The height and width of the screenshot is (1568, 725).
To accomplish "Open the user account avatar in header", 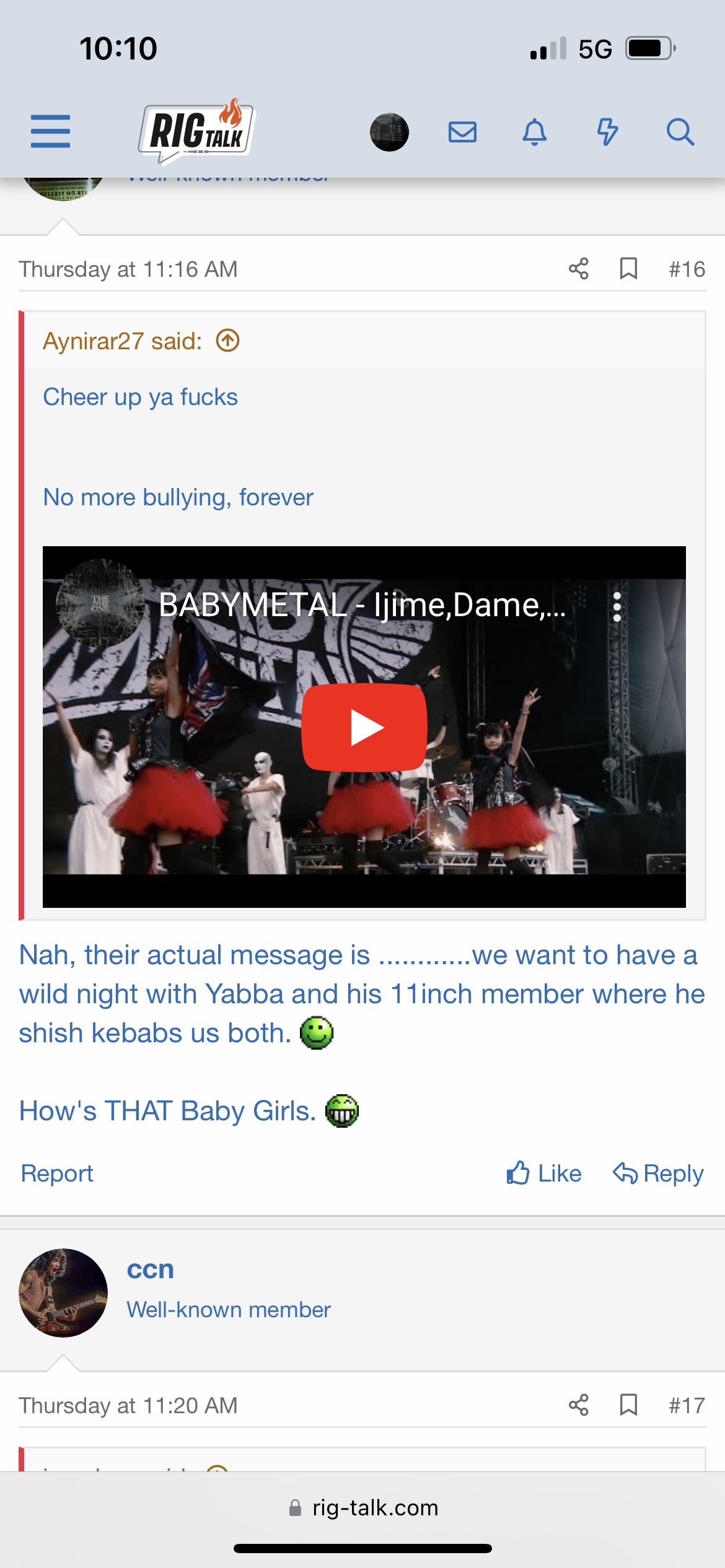I will coord(389,132).
